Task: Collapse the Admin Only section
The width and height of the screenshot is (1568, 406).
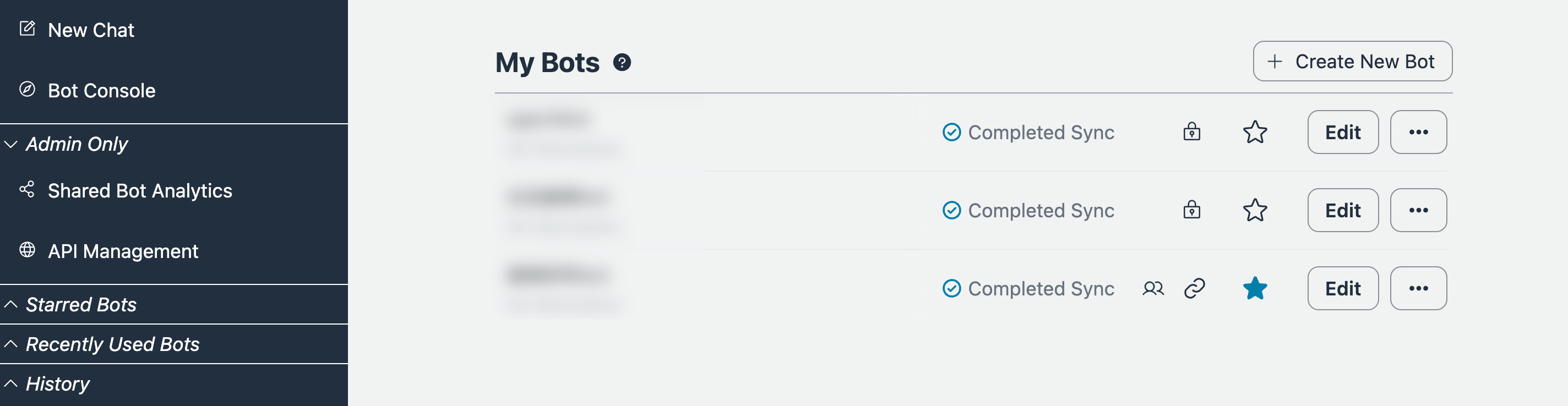Action: click(11, 144)
